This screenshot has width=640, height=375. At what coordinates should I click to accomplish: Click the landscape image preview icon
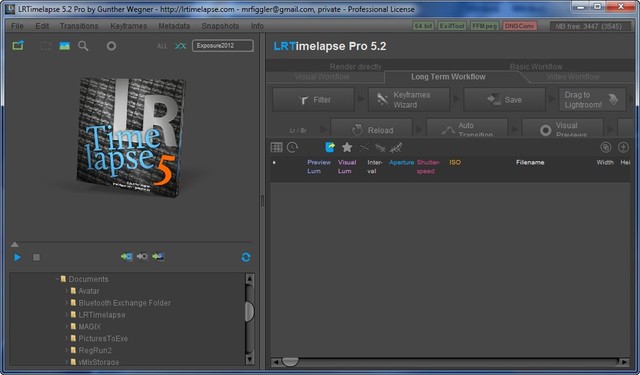point(64,46)
